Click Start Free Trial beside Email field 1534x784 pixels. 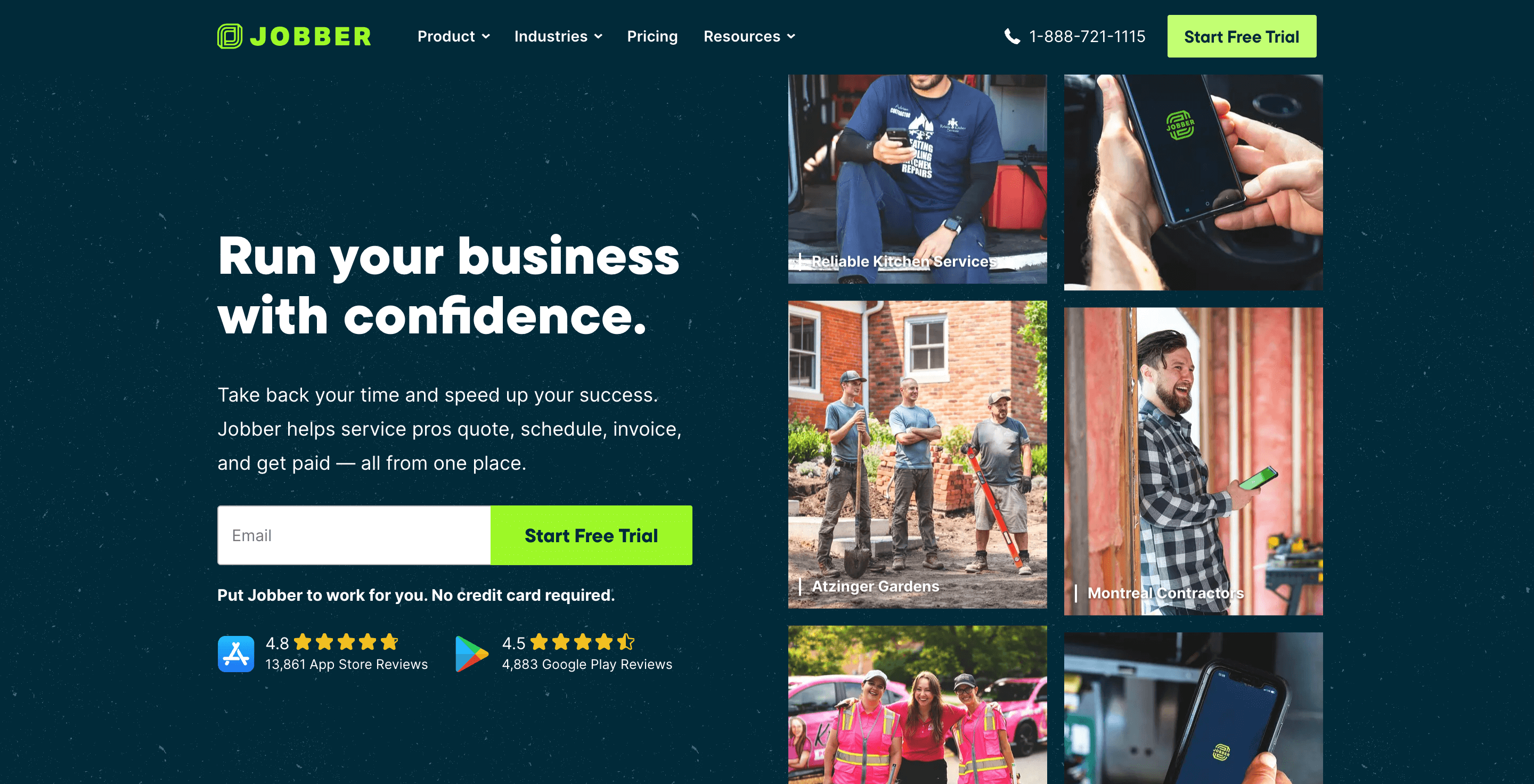pos(591,535)
